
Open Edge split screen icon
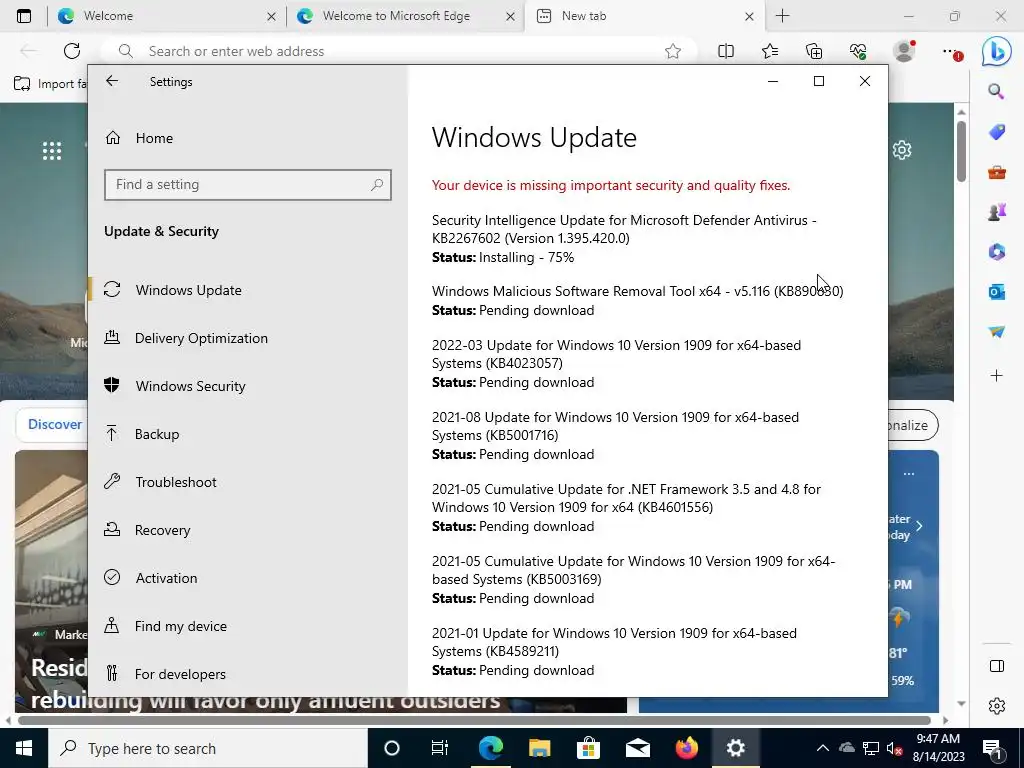click(726, 51)
